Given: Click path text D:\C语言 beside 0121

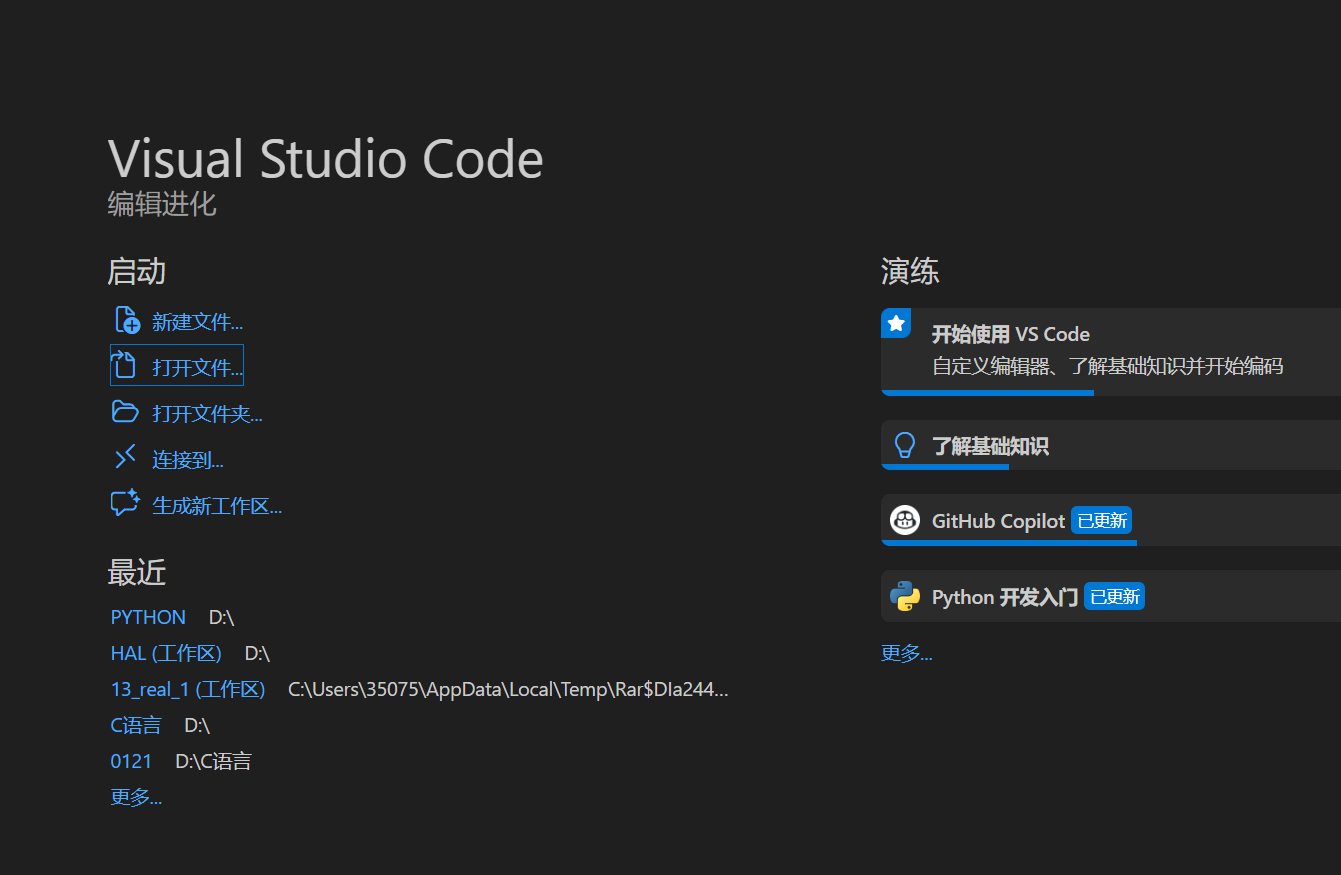Looking at the screenshot, I should pos(213,761).
